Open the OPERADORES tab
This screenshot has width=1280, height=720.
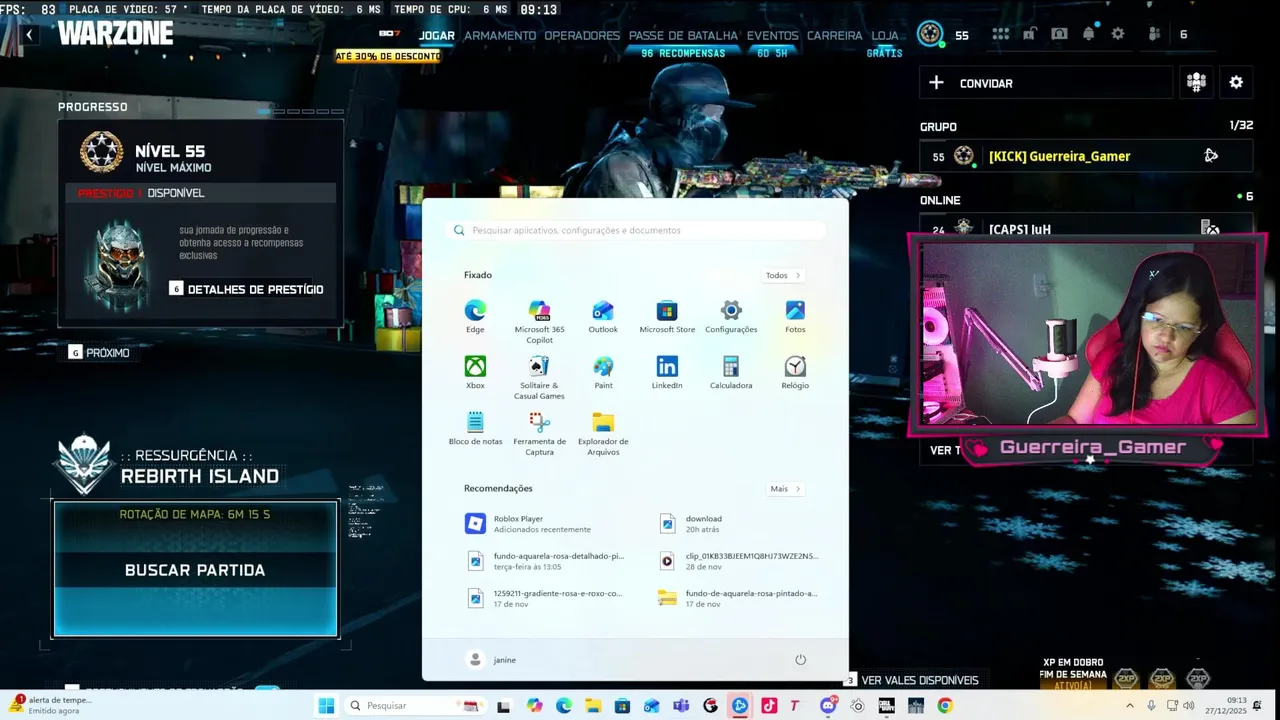pos(582,35)
